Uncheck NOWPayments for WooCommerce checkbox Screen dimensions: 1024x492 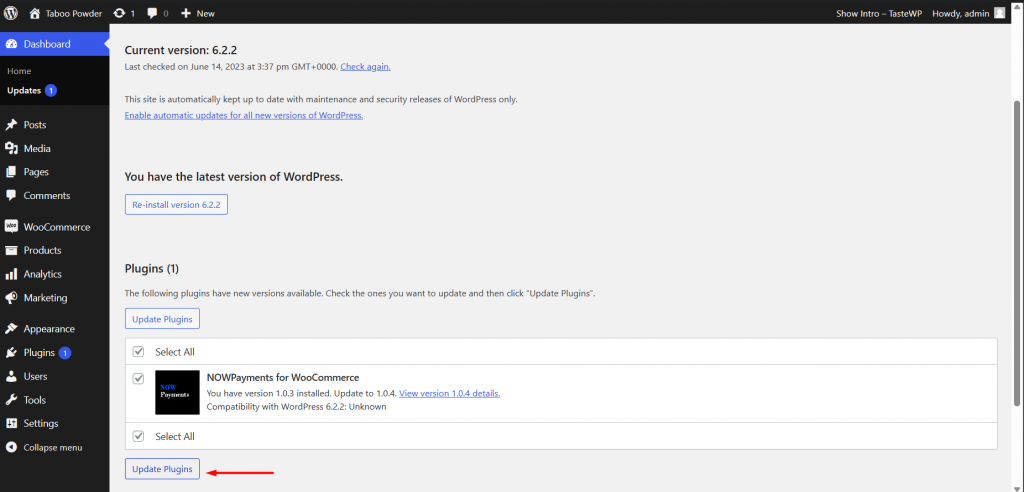coord(138,379)
